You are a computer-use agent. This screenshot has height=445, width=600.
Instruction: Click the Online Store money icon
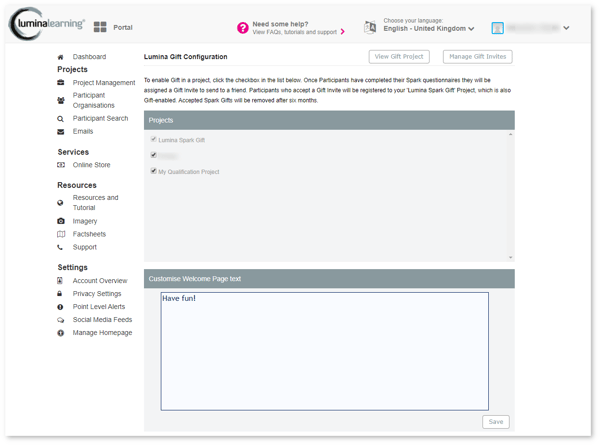(60, 165)
